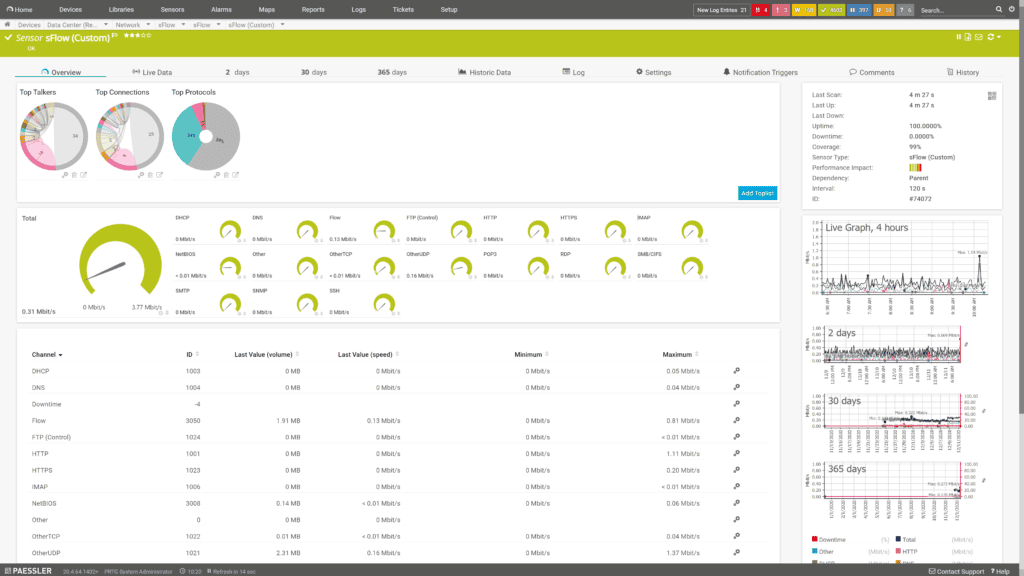Sort the table by Channel column
Screen dimensions: 1024x576
tap(47, 355)
